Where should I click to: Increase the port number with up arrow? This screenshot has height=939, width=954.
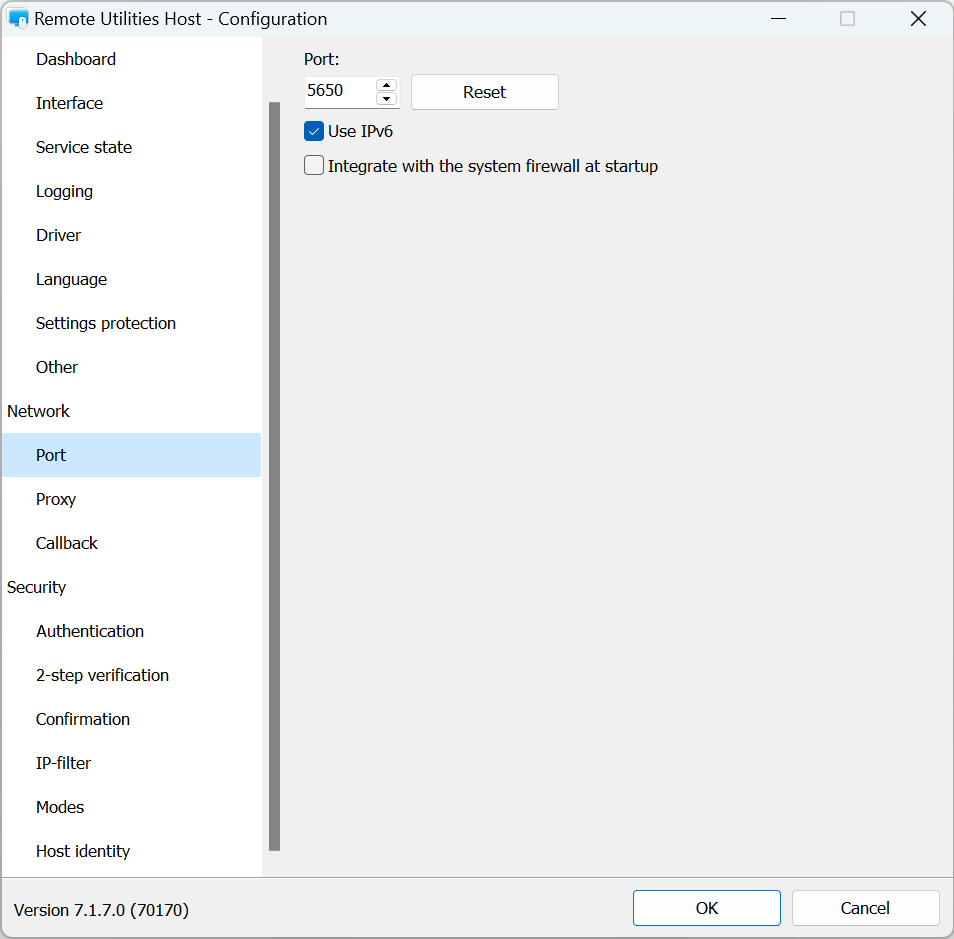click(x=386, y=85)
